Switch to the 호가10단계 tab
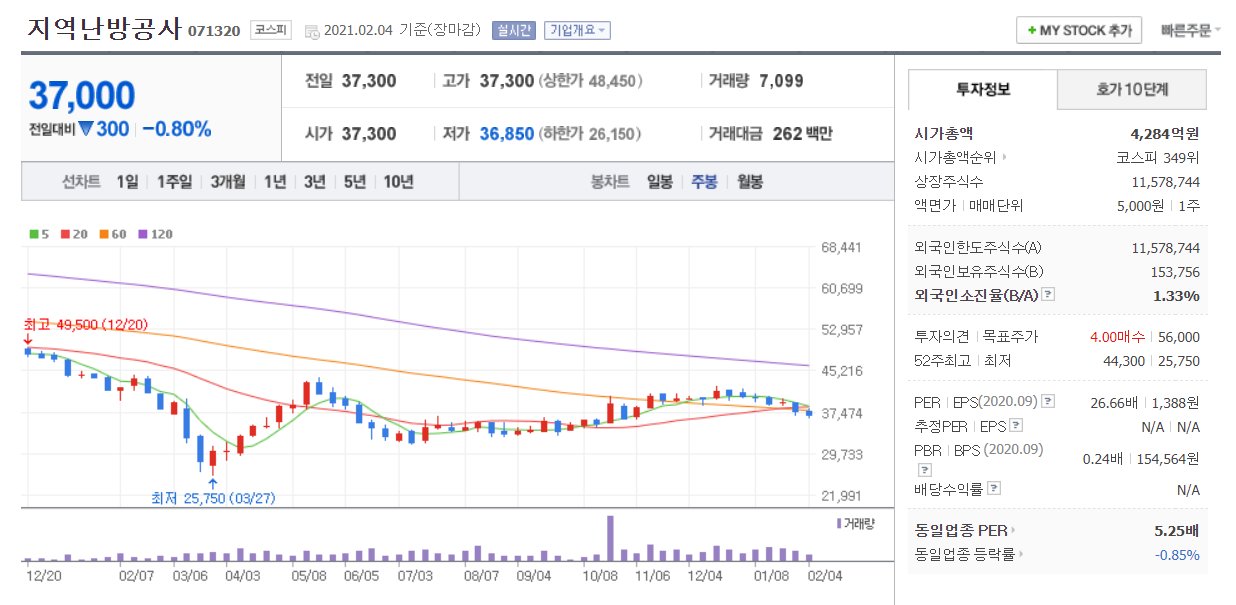 click(1132, 89)
